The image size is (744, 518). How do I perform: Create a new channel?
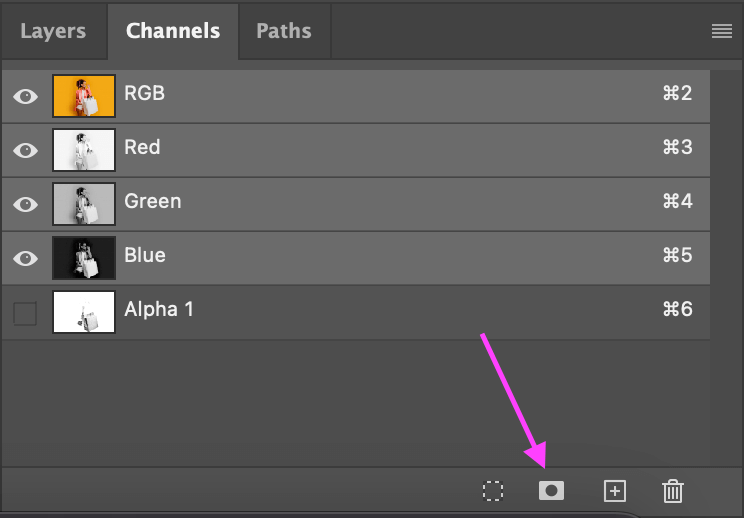click(615, 490)
